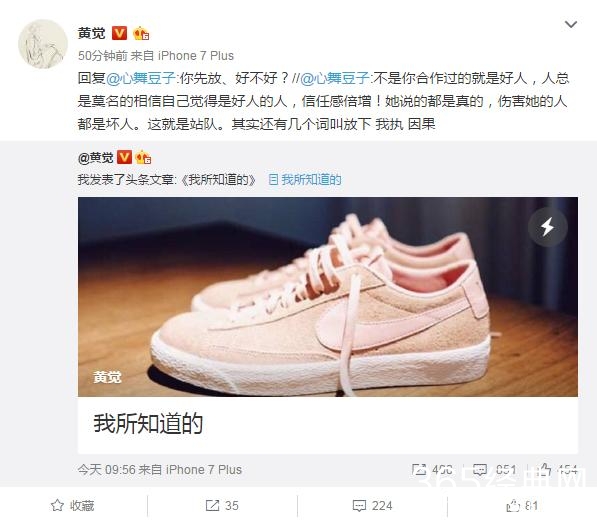Open the post options chevron at top right
Image resolution: width=597 pixels, height=521 pixels.
point(571,25)
